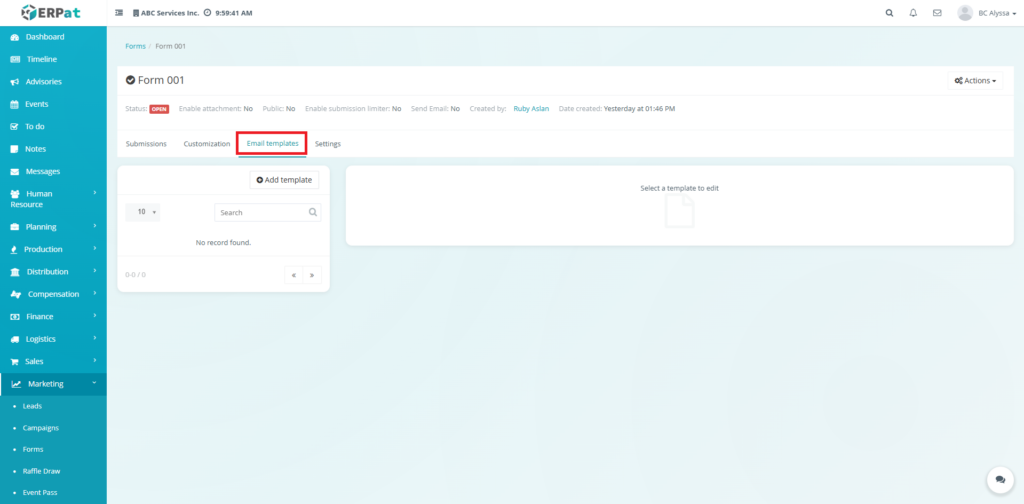Open the page size dropdown showing 10

[143, 212]
